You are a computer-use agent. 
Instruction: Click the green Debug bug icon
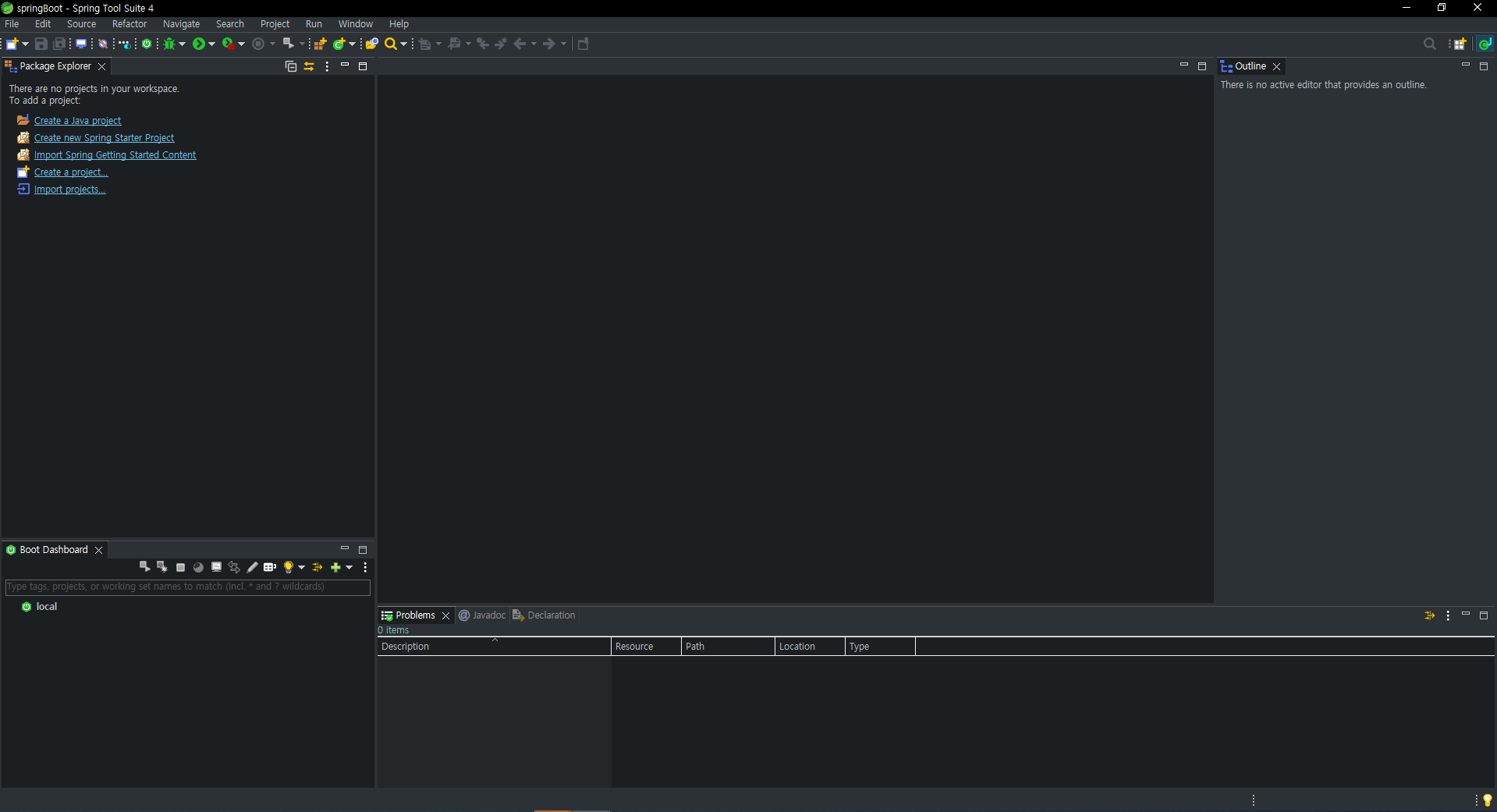169,44
